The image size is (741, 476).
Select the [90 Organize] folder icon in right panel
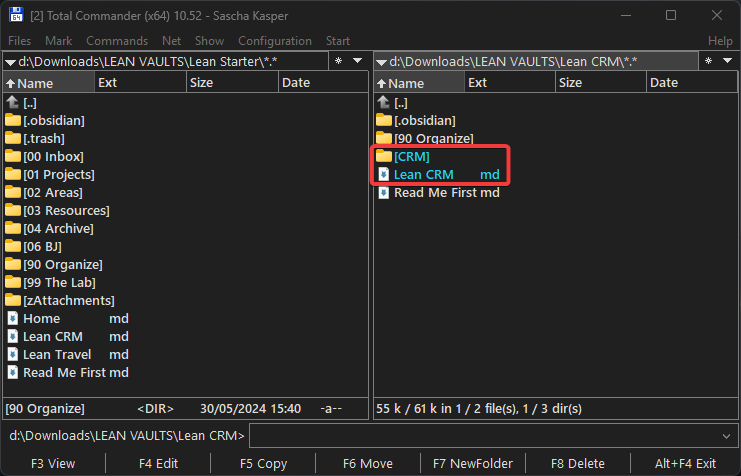tap(384, 138)
